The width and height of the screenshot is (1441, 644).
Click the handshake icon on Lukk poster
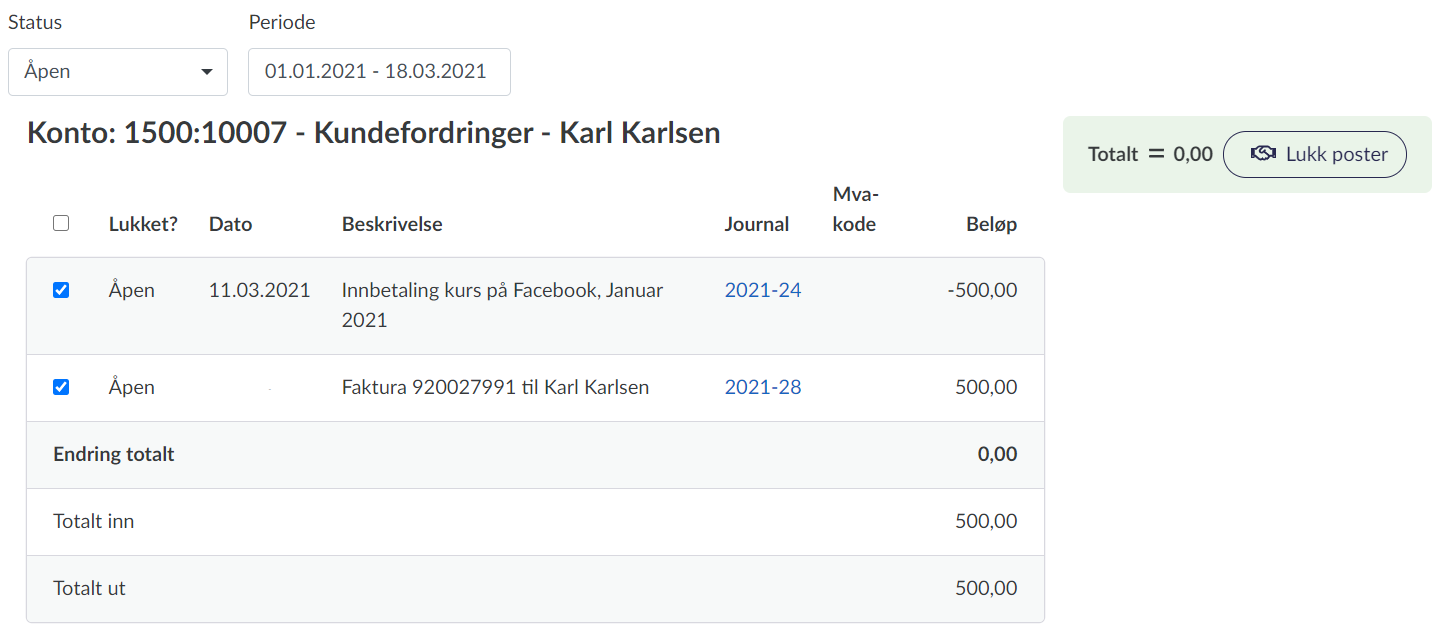1263,154
